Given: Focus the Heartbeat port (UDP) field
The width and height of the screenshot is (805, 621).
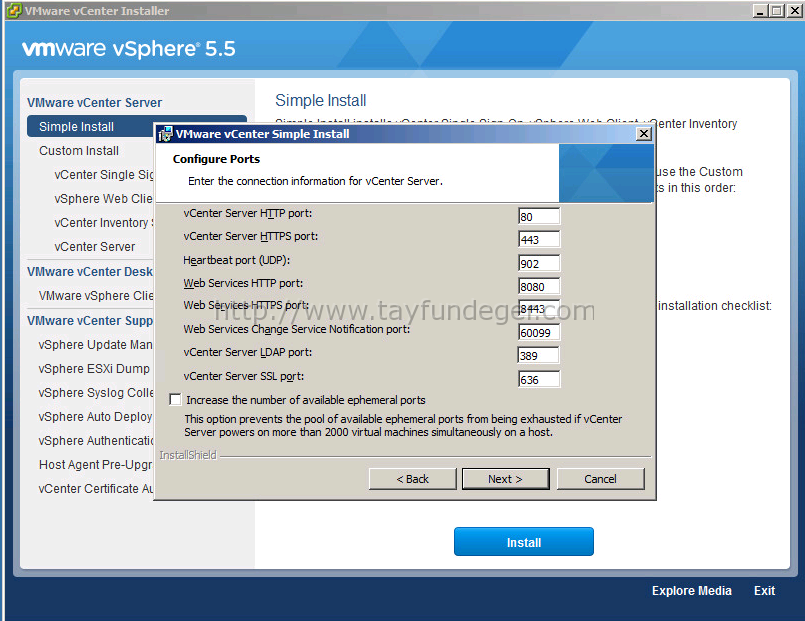Looking at the screenshot, I should point(539,263).
